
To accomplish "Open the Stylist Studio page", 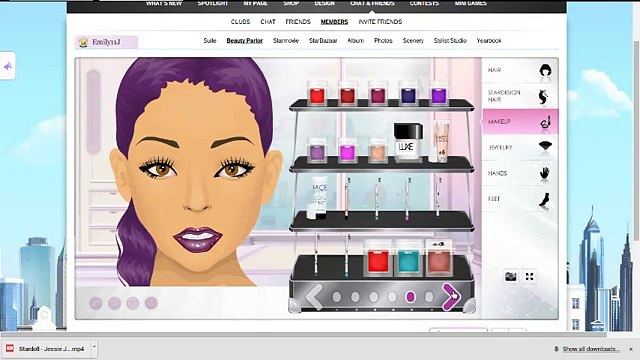I will point(450,41).
